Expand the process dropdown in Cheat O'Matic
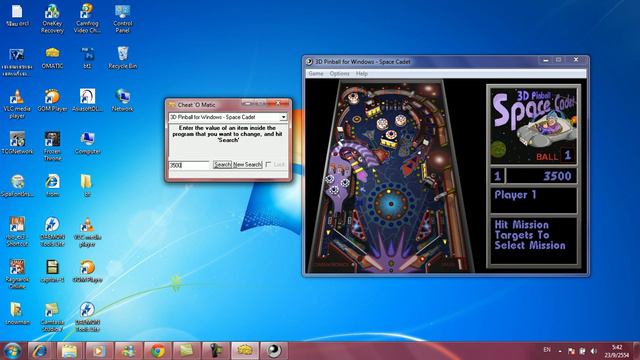 coord(283,117)
